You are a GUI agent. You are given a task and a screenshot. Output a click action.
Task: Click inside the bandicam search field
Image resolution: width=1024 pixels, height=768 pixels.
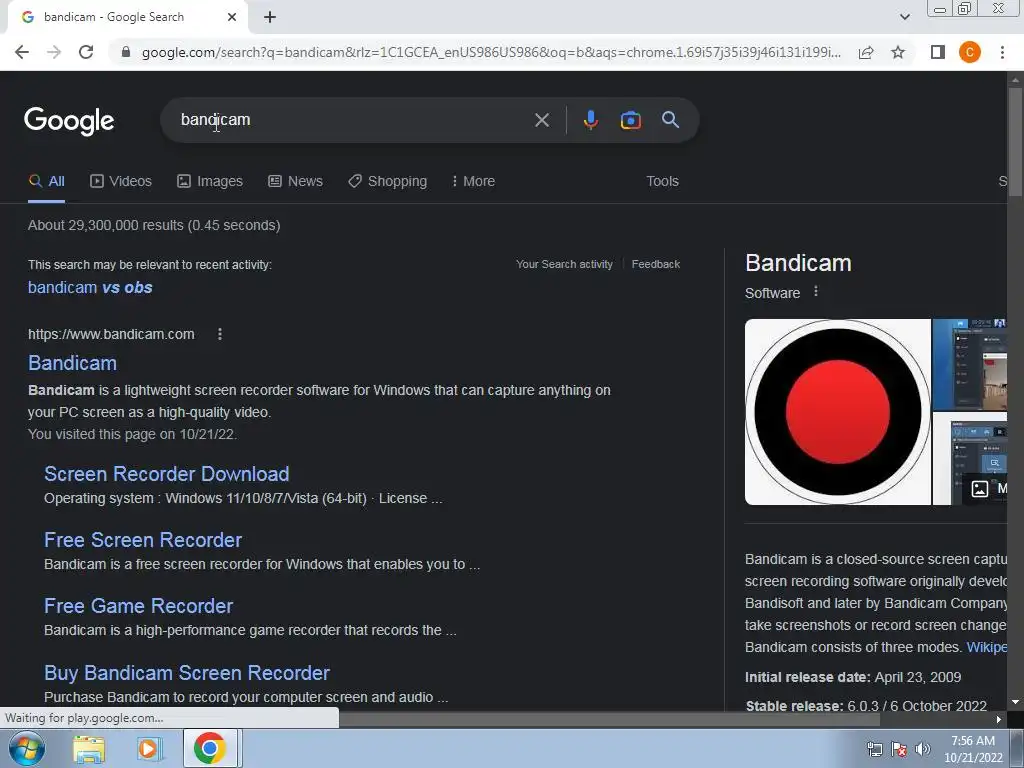(353, 120)
